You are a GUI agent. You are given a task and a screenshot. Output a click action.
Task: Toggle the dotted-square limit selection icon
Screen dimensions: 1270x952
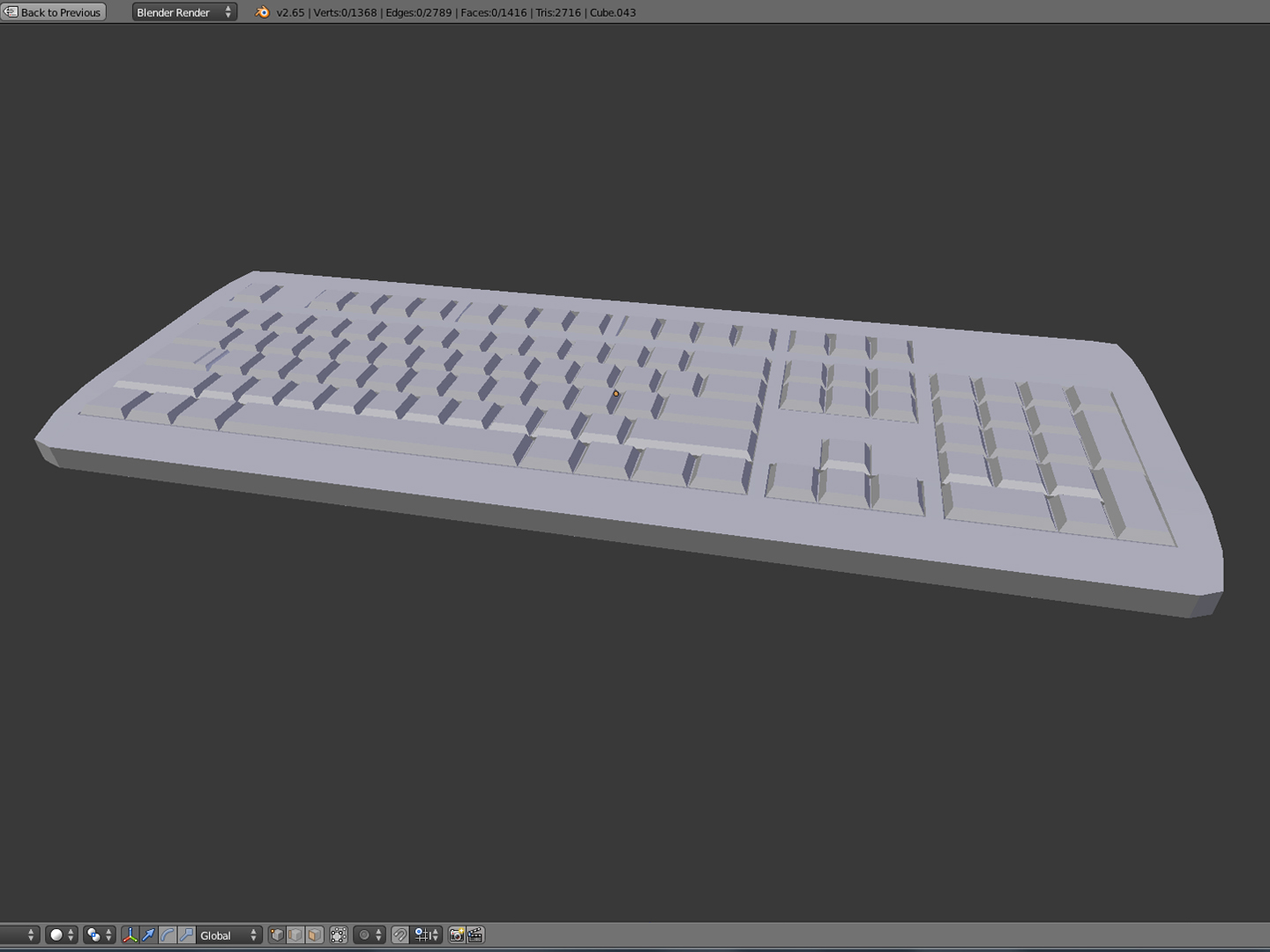pos(339,935)
